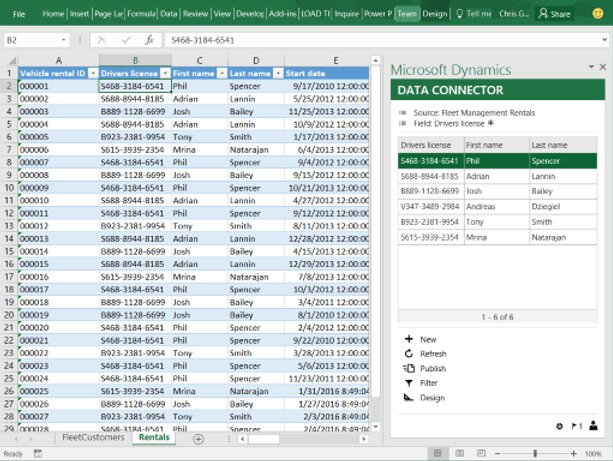The image size is (613, 461).
Task: Click the Refresh icon in the Dynamics panel
Action: point(408,354)
